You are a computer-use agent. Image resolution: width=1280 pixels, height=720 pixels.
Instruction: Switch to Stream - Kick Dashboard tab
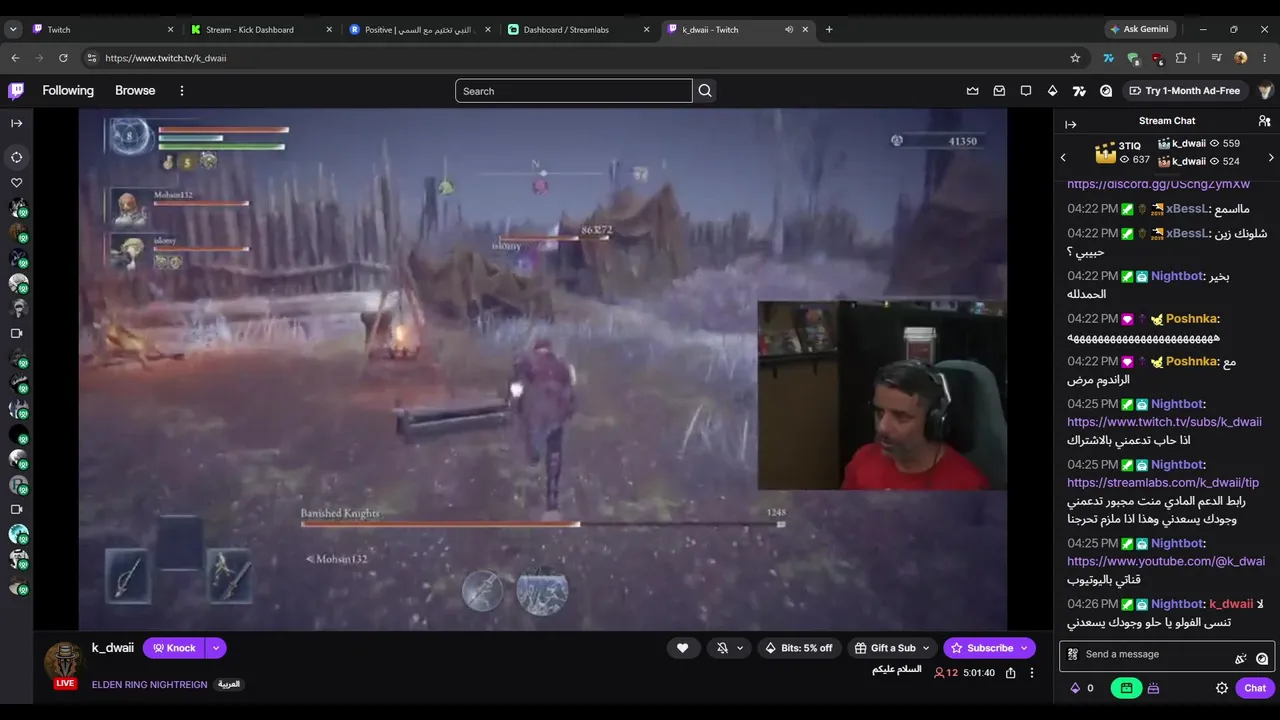(261, 29)
